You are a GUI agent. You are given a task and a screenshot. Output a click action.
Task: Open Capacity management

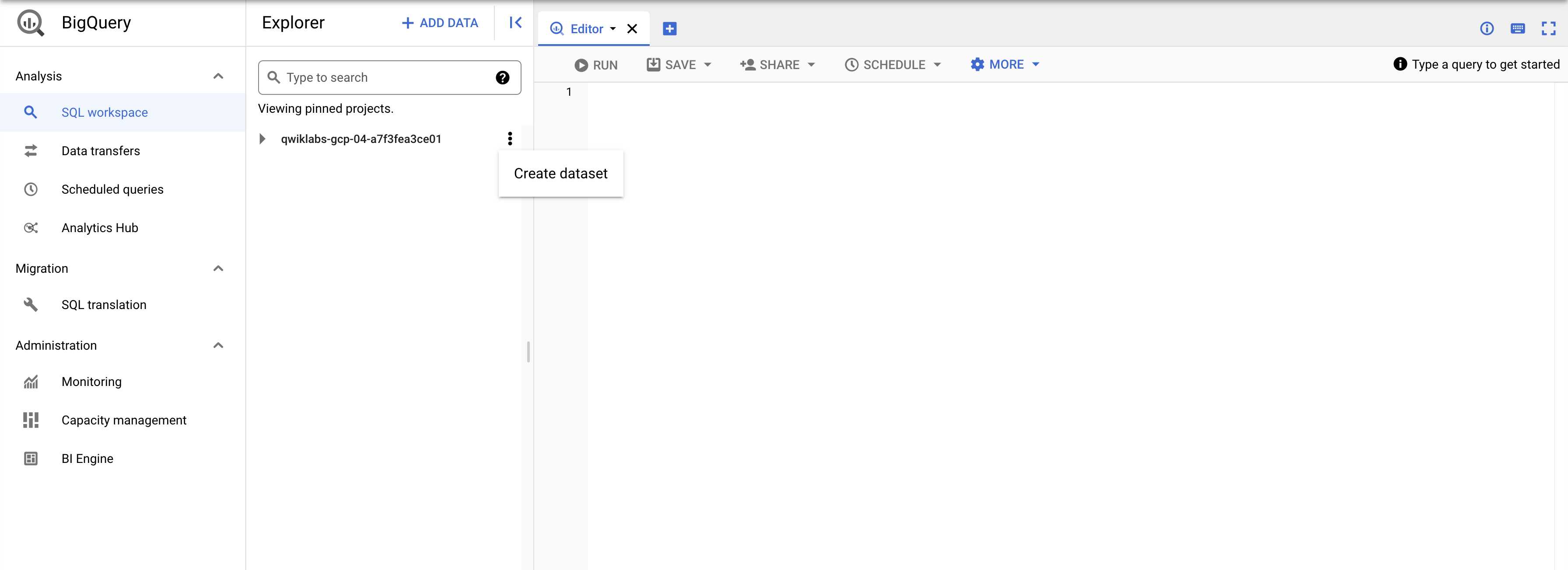124,420
